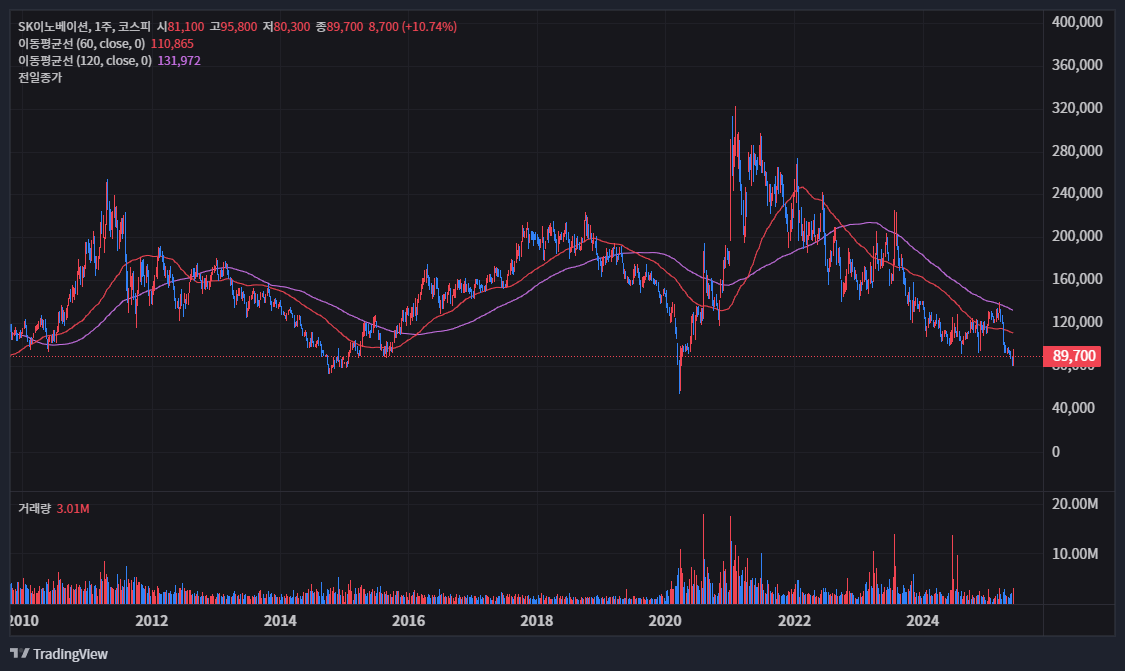The width and height of the screenshot is (1125, 671).
Task: Click the TradingView logo link
Action: click(59, 654)
